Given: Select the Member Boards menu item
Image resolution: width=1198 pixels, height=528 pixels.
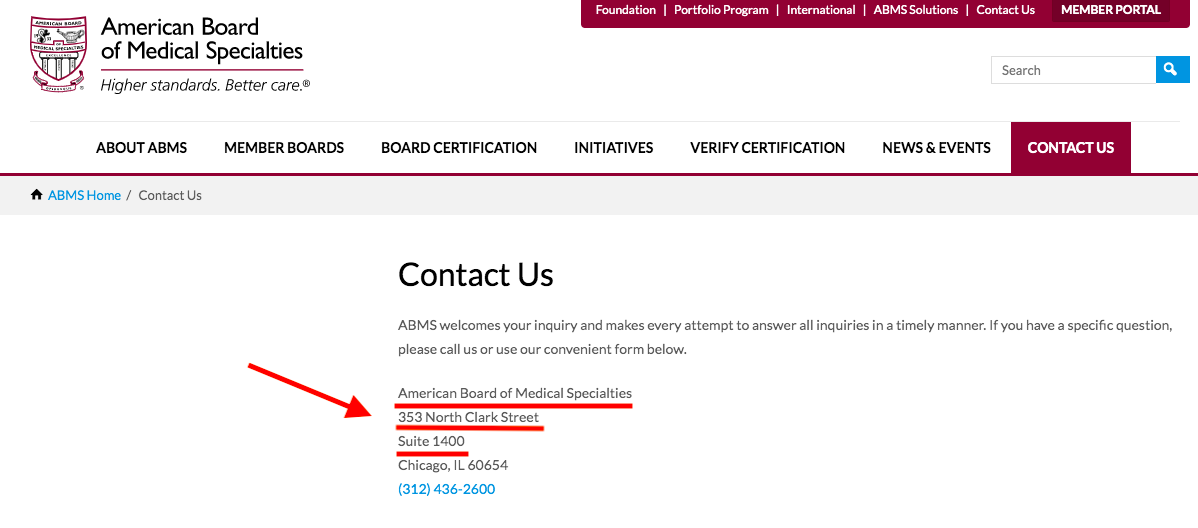Looking at the screenshot, I should [x=284, y=148].
